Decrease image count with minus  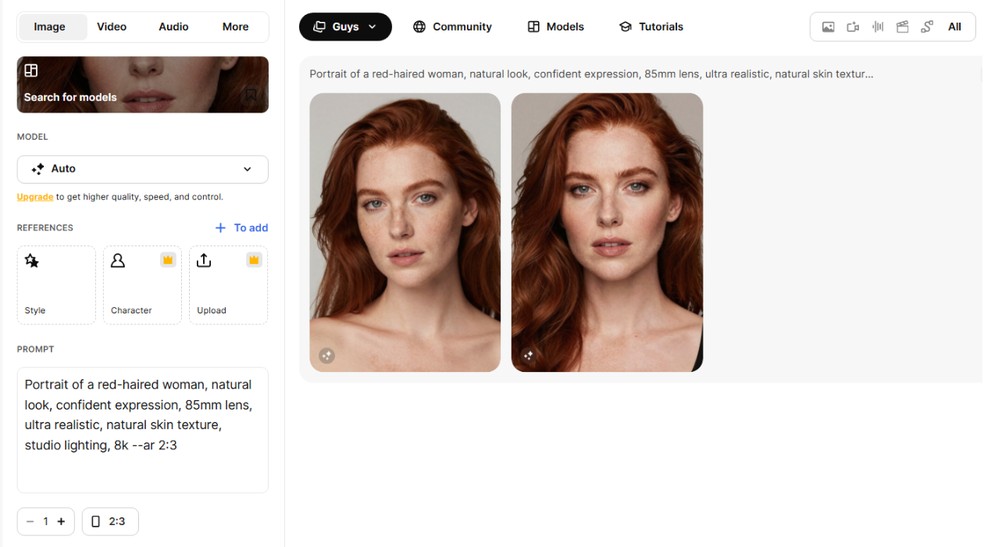(30, 521)
